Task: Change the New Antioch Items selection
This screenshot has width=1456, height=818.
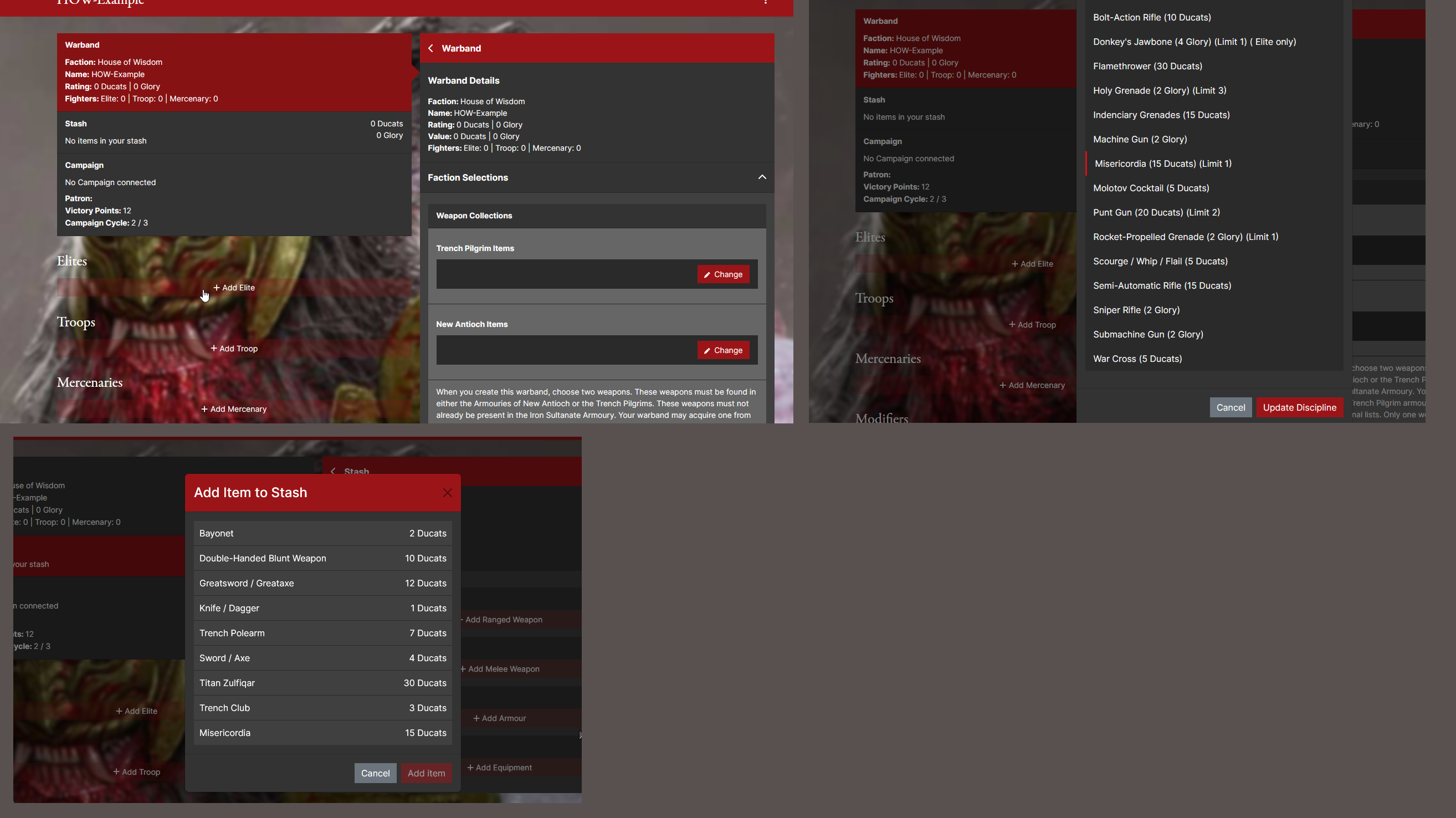Action: [723, 350]
